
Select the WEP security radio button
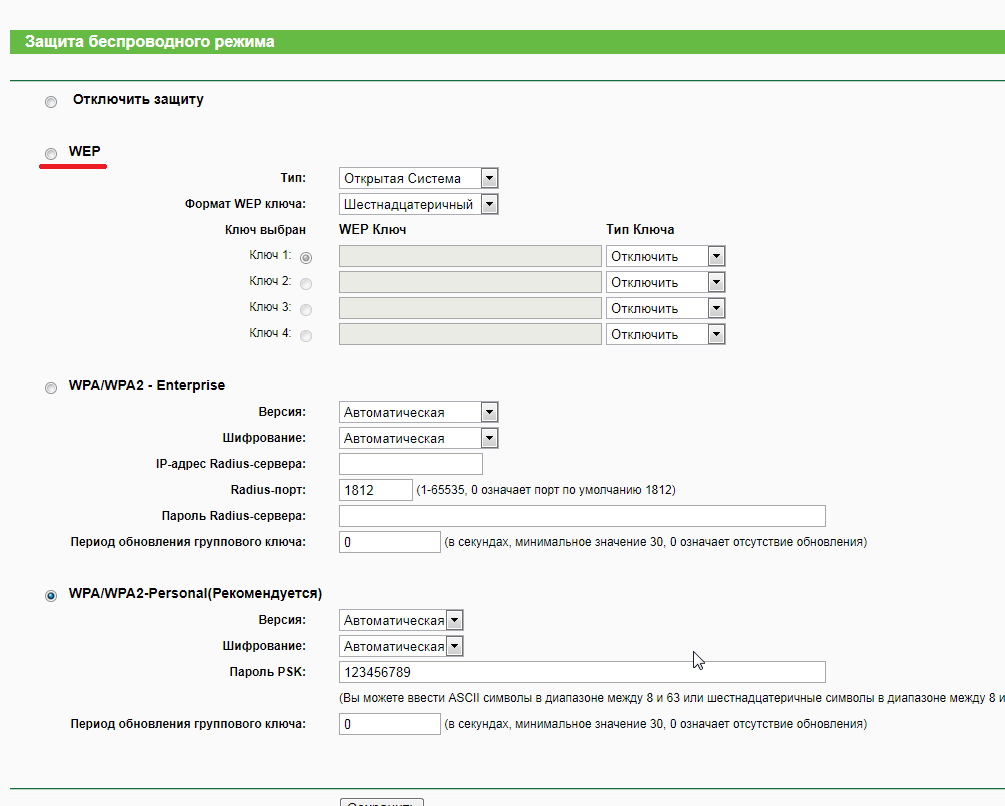click(x=51, y=153)
